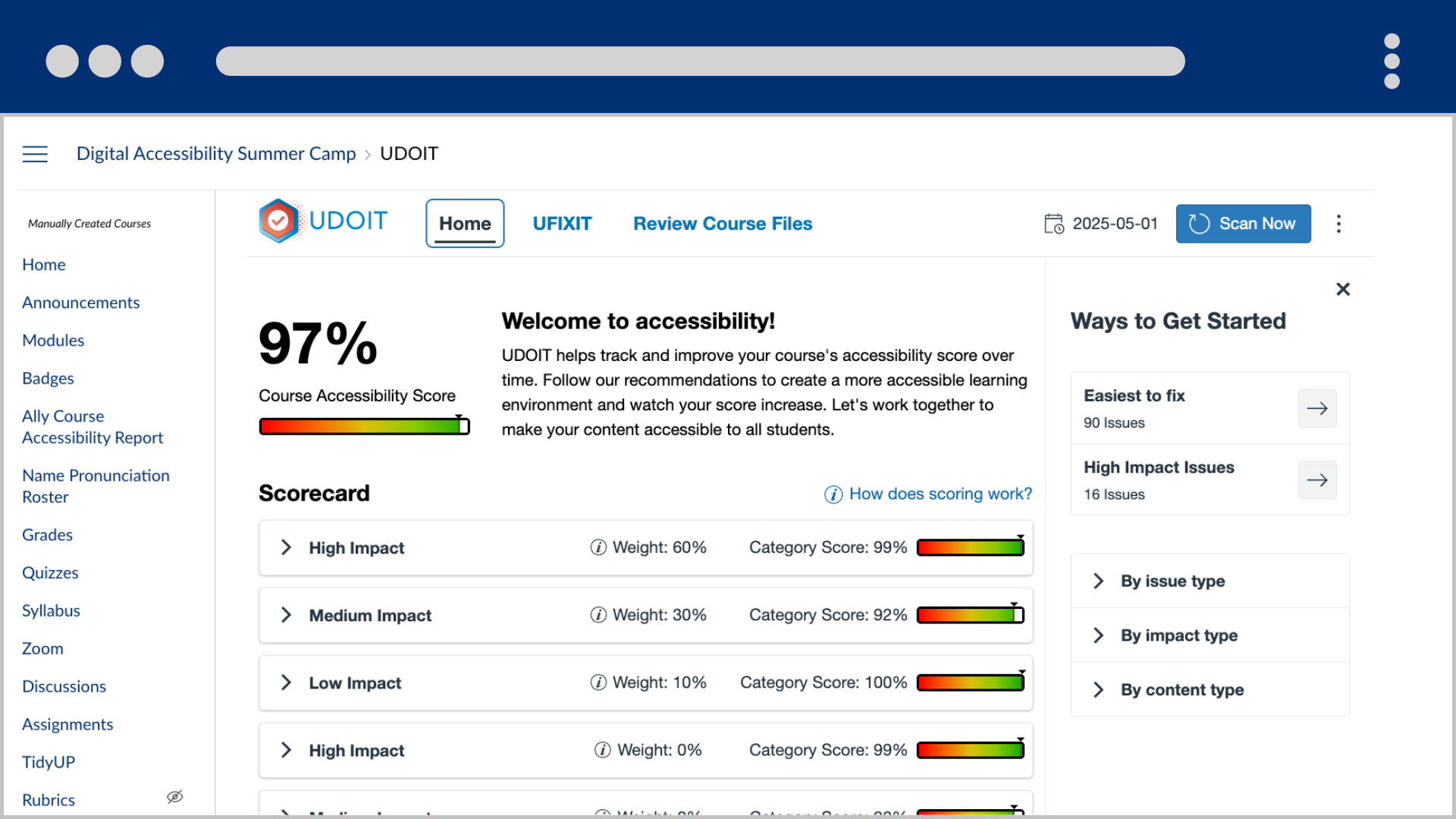The width and height of the screenshot is (1456, 819).
Task: Open Quizzes in course sidebar
Action: click(x=50, y=573)
